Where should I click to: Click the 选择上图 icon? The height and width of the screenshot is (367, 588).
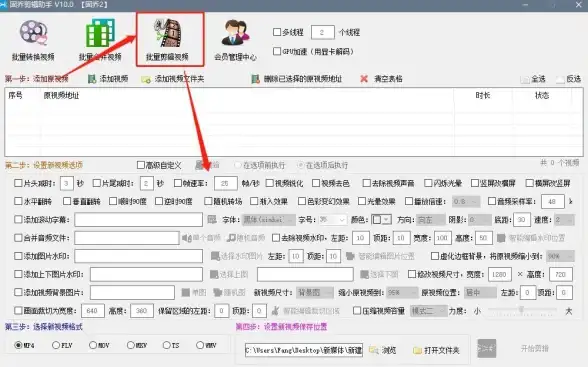pyautogui.click(x=214, y=274)
